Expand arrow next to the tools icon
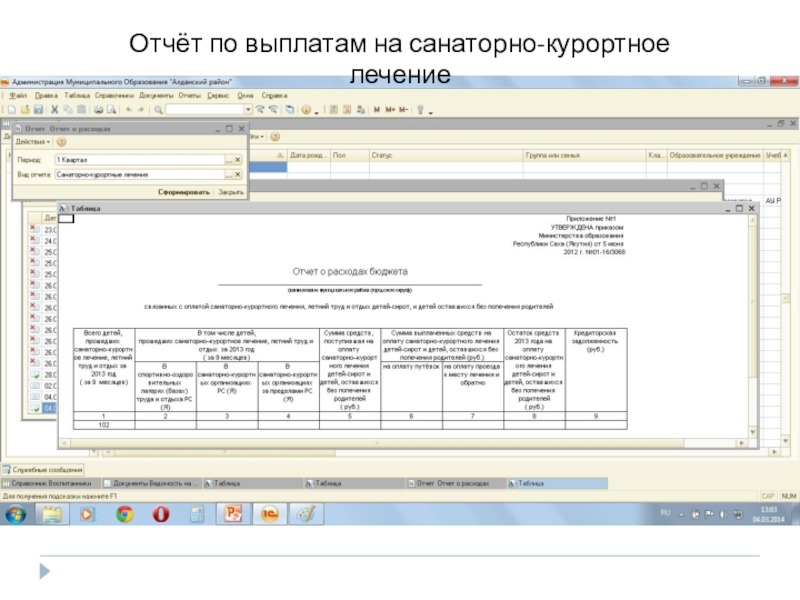Image resolution: width=800 pixels, height=600 pixels. [x=431, y=112]
